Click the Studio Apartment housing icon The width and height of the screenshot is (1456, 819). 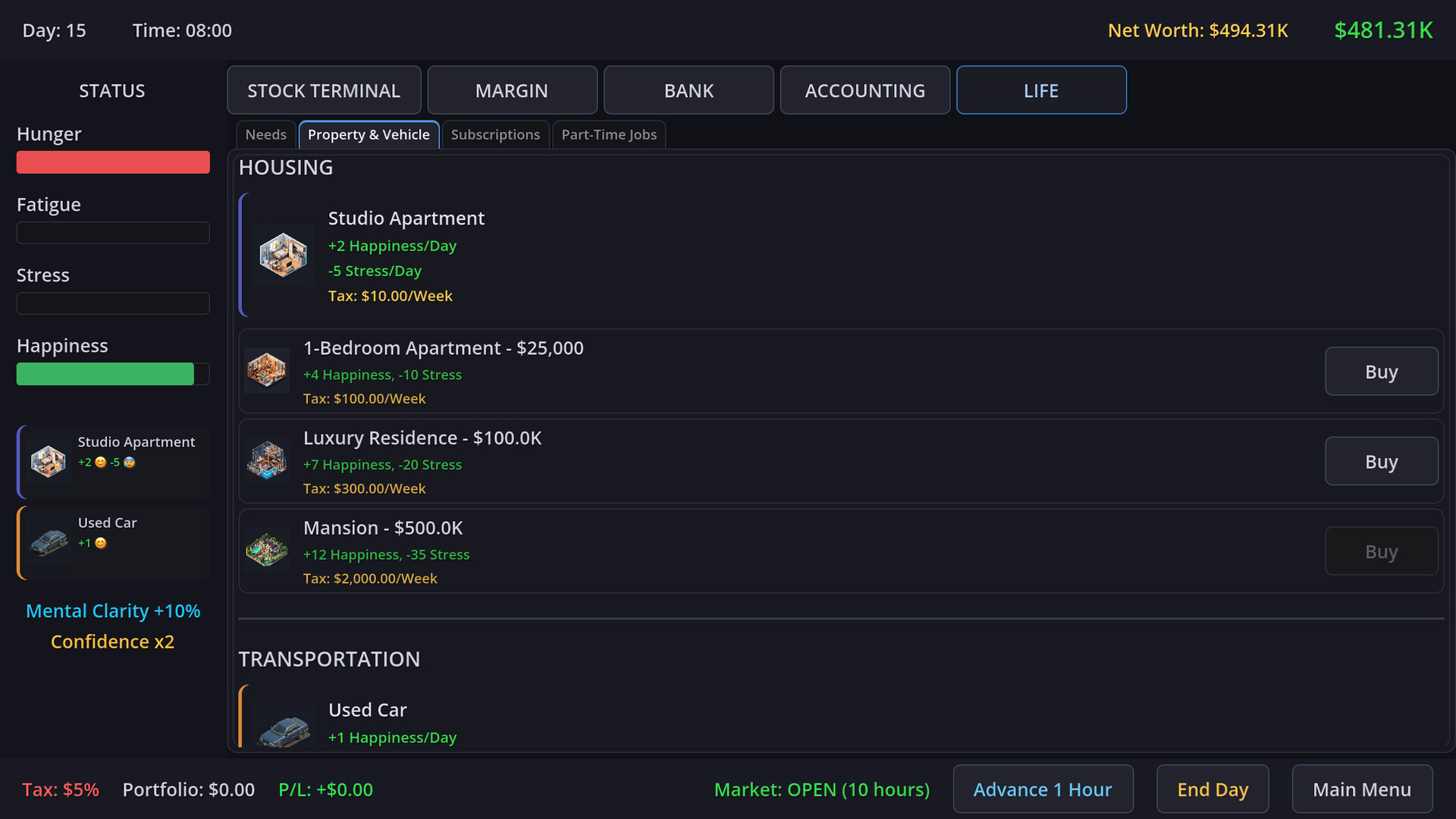pos(283,255)
